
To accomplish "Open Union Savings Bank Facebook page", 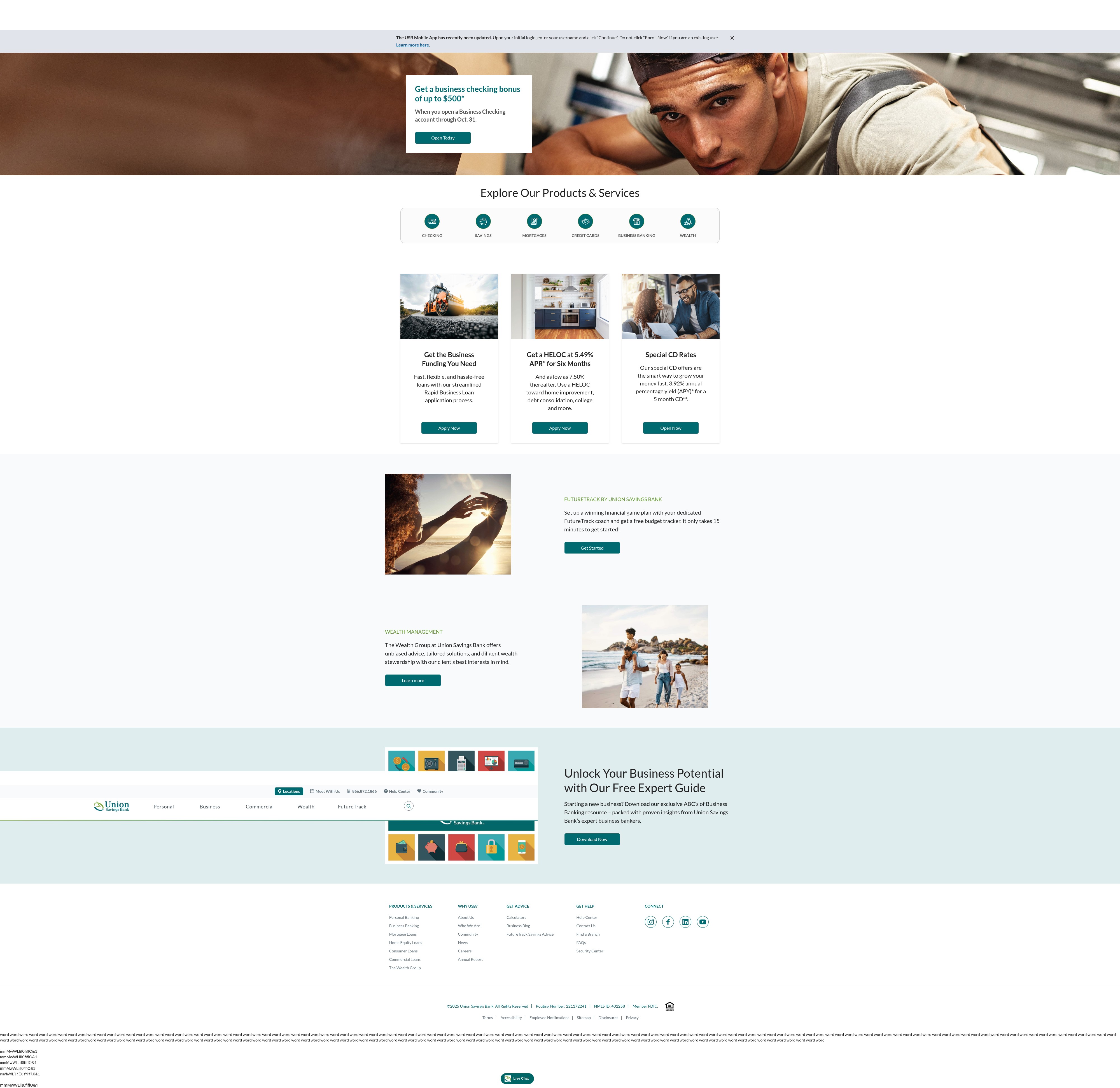I will (668, 922).
